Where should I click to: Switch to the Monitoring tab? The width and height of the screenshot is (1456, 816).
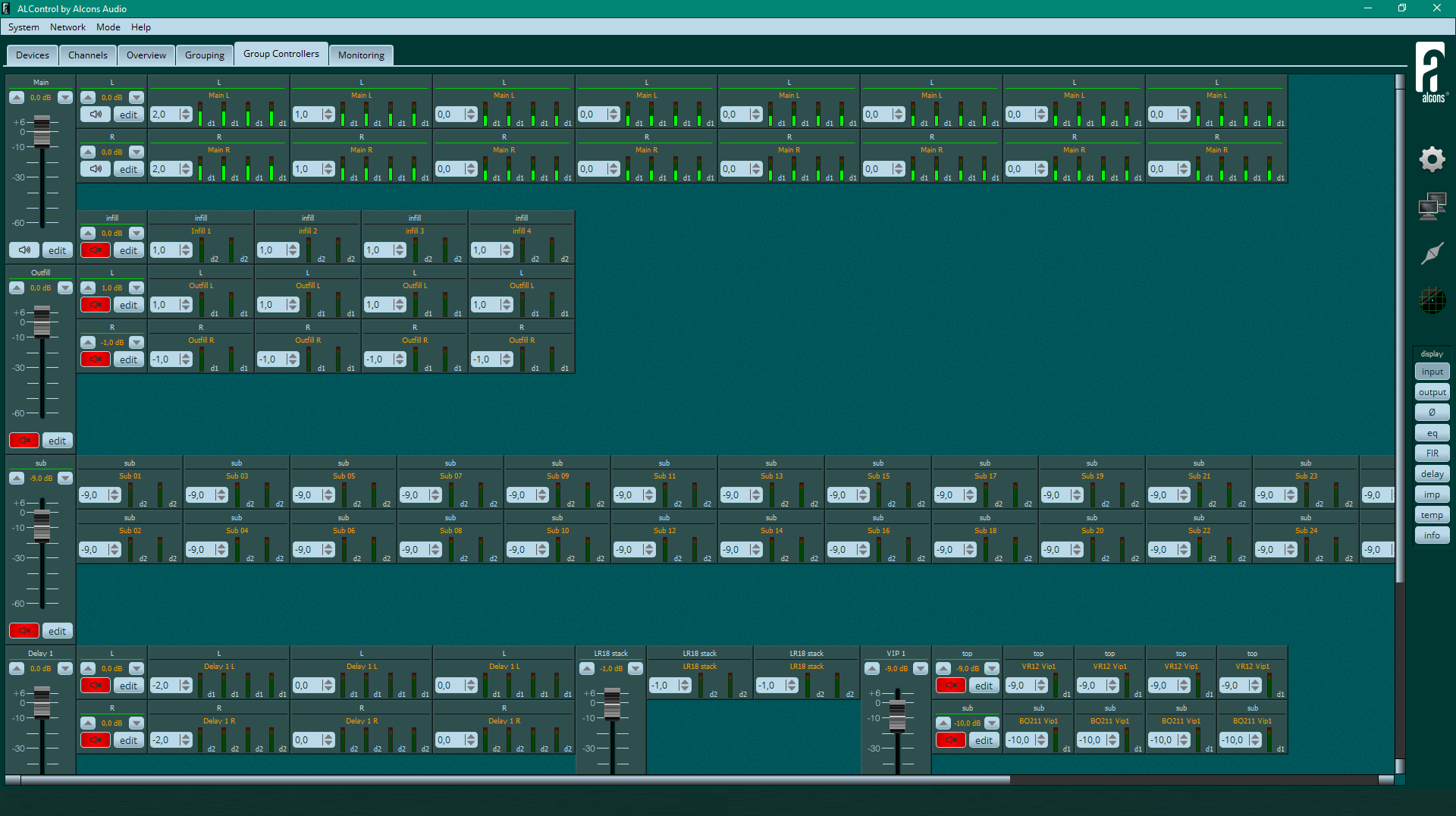pyautogui.click(x=361, y=55)
